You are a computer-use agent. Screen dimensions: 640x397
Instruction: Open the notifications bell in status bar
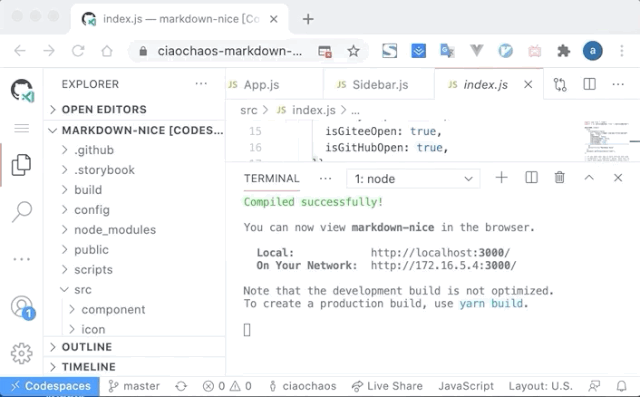tap(621, 386)
